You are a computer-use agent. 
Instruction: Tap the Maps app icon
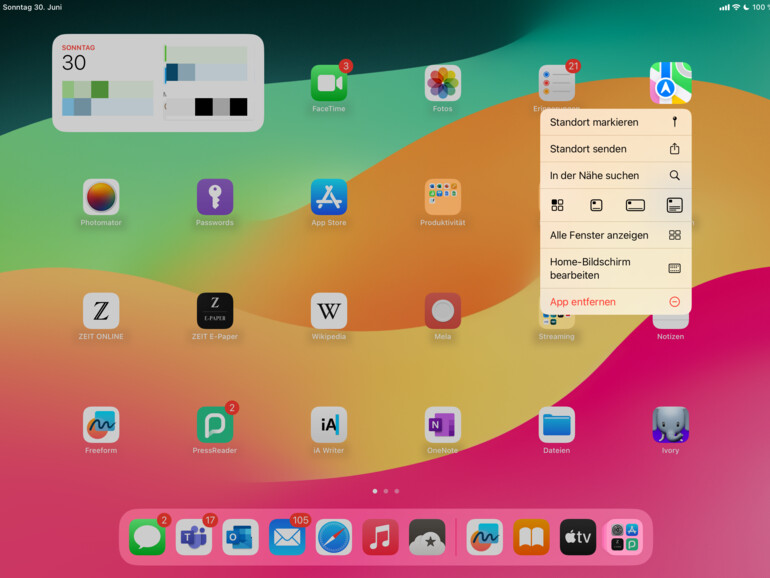pos(670,83)
